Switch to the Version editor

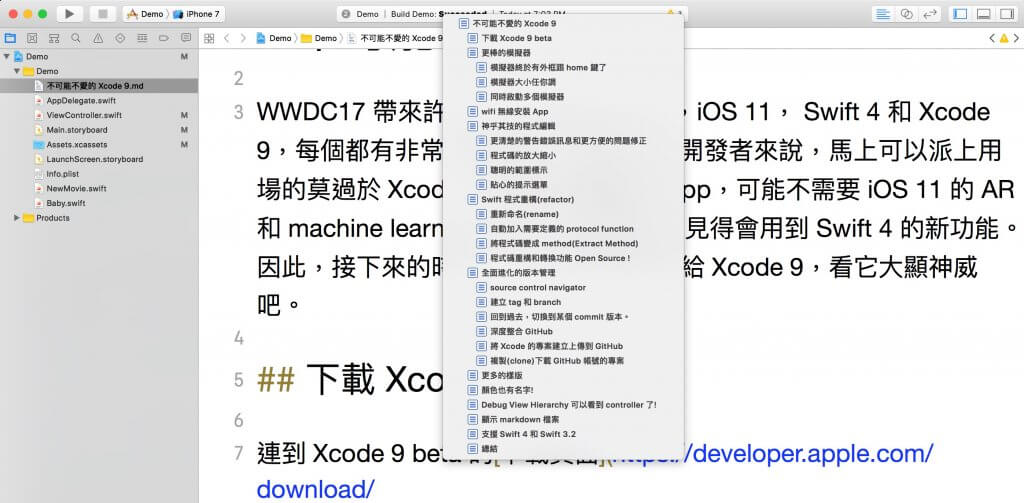[930, 14]
